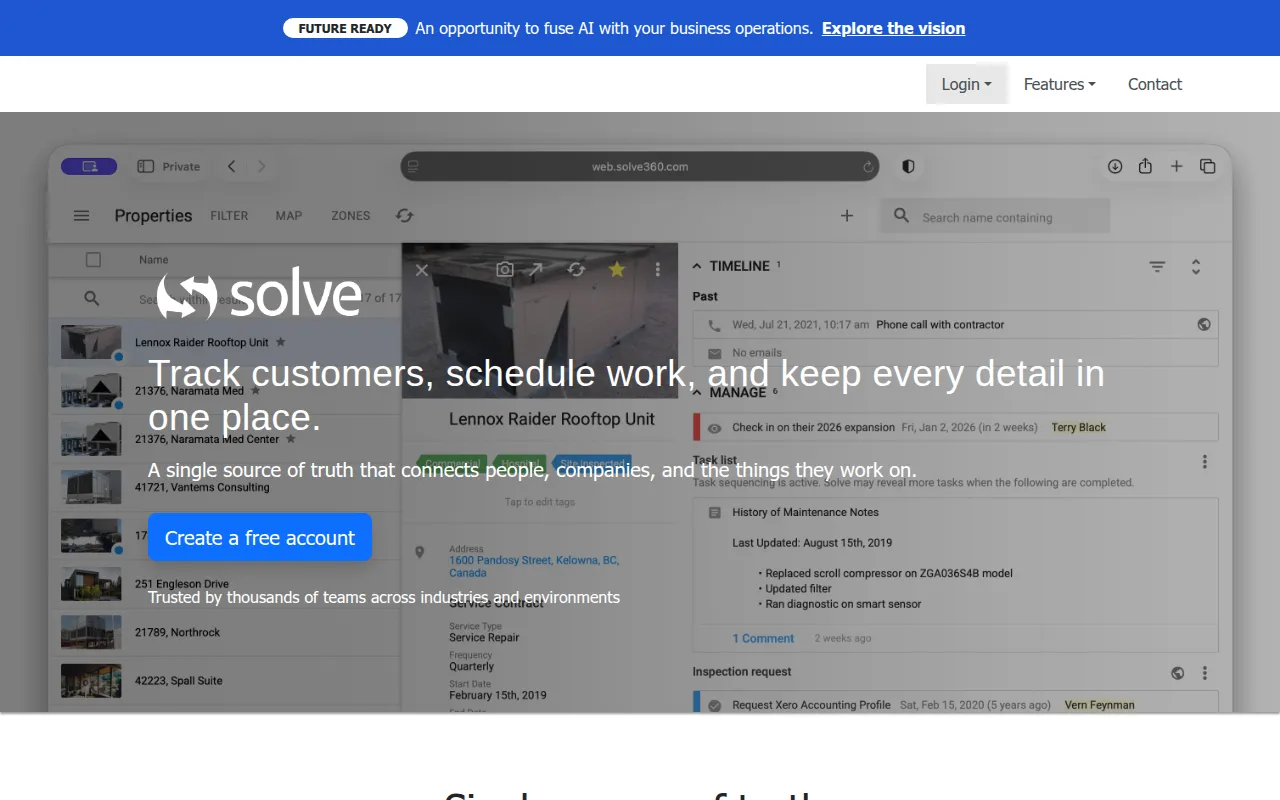Click the timeline filter lines icon
Image resolution: width=1280 pixels, height=800 pixels.
1157,266
